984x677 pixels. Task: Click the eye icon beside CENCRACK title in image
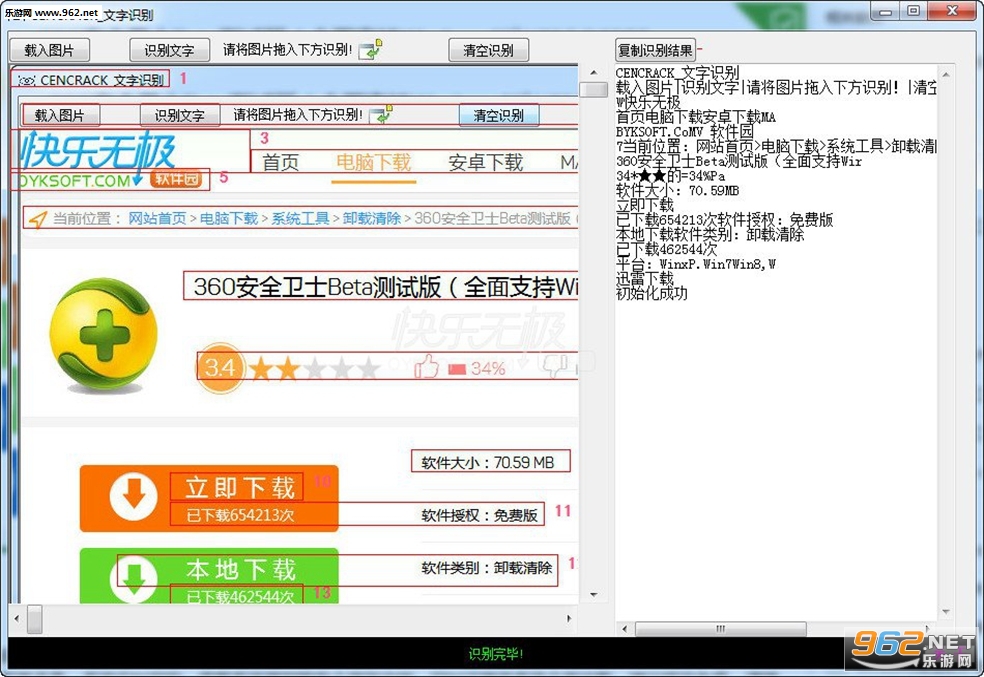[x=27, y=80]
